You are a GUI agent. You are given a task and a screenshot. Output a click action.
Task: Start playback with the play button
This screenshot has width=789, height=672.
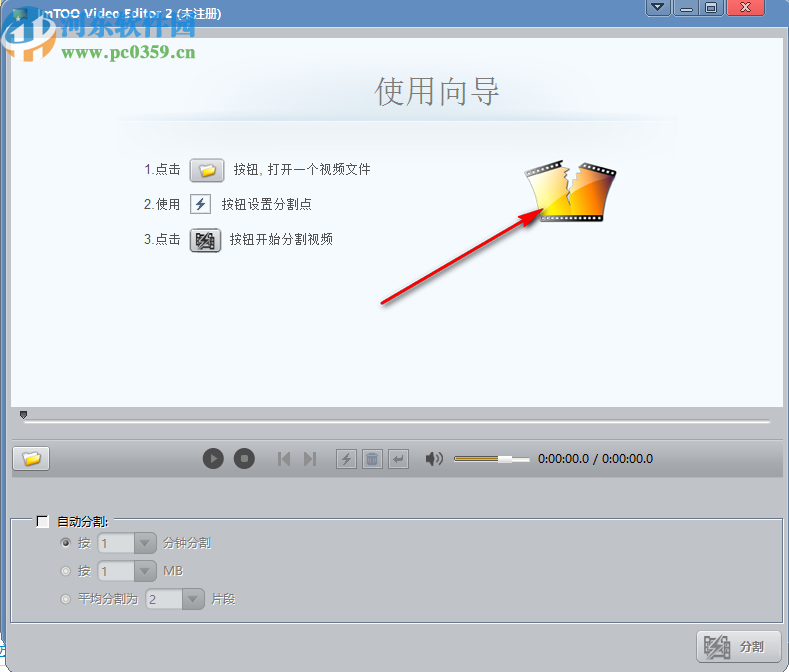[213, 459]
